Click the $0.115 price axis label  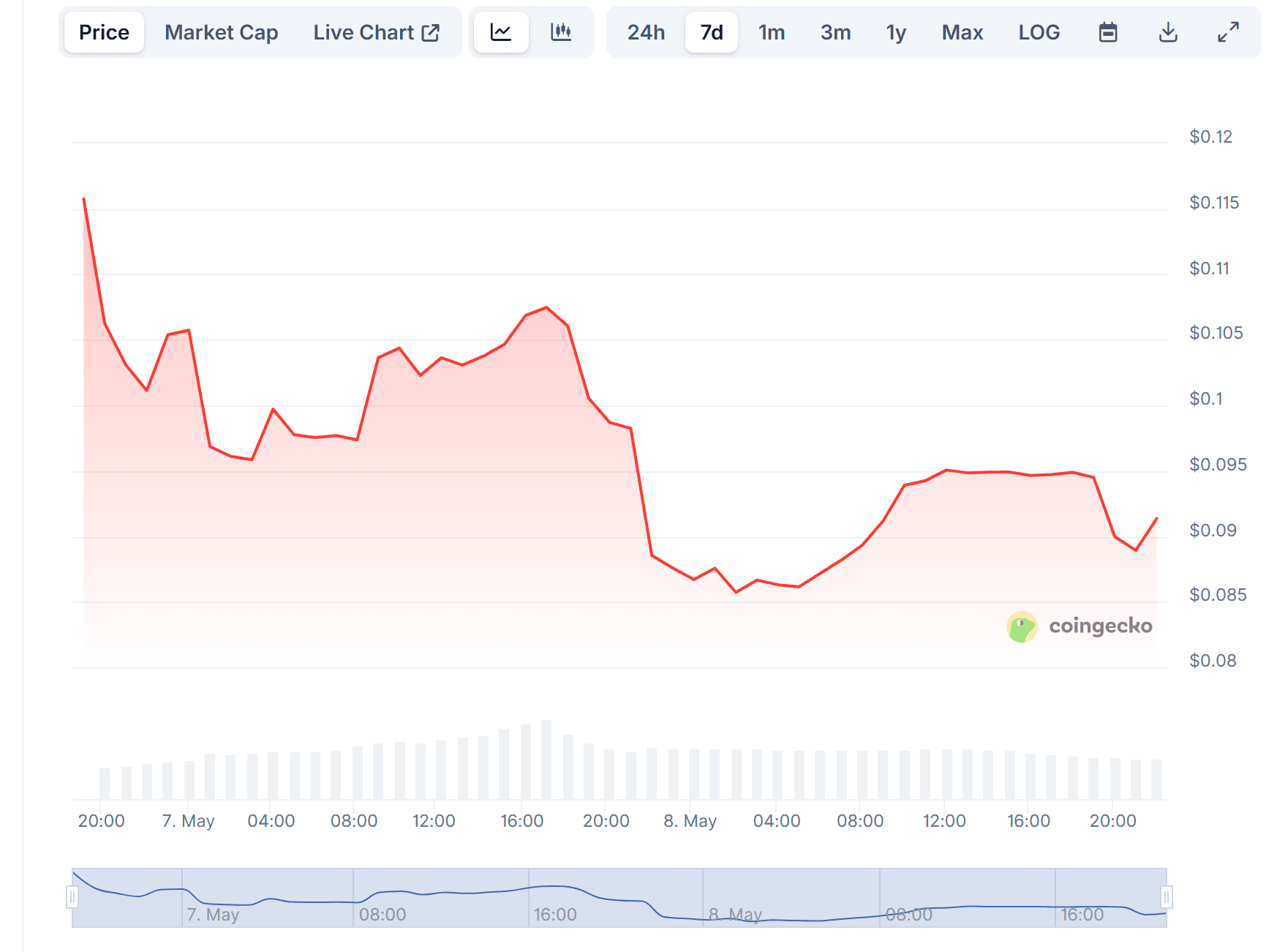tap(1214, 203)
